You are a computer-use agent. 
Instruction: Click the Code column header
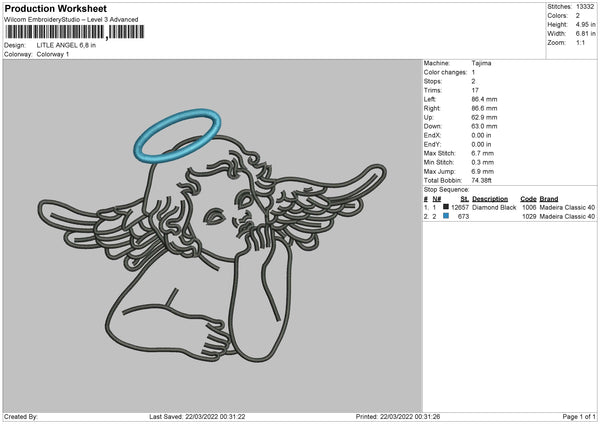(x=528, y=199)
